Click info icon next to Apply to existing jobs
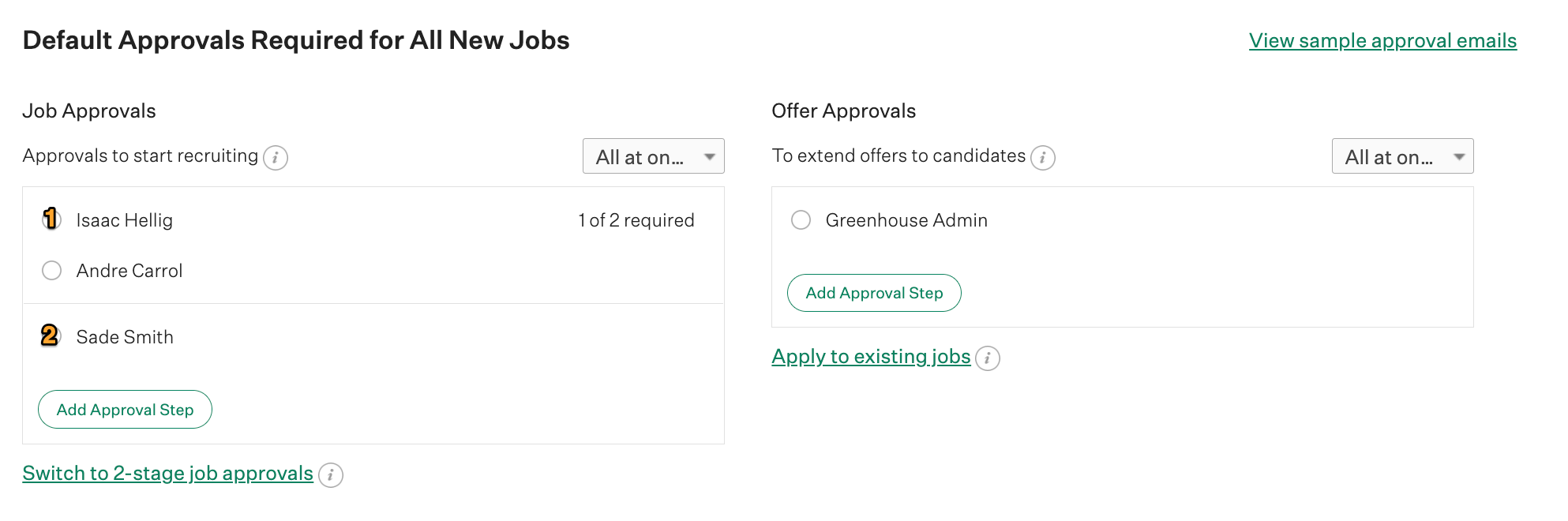The height and width of the screenshot is (521, 1568). (987, 358)
